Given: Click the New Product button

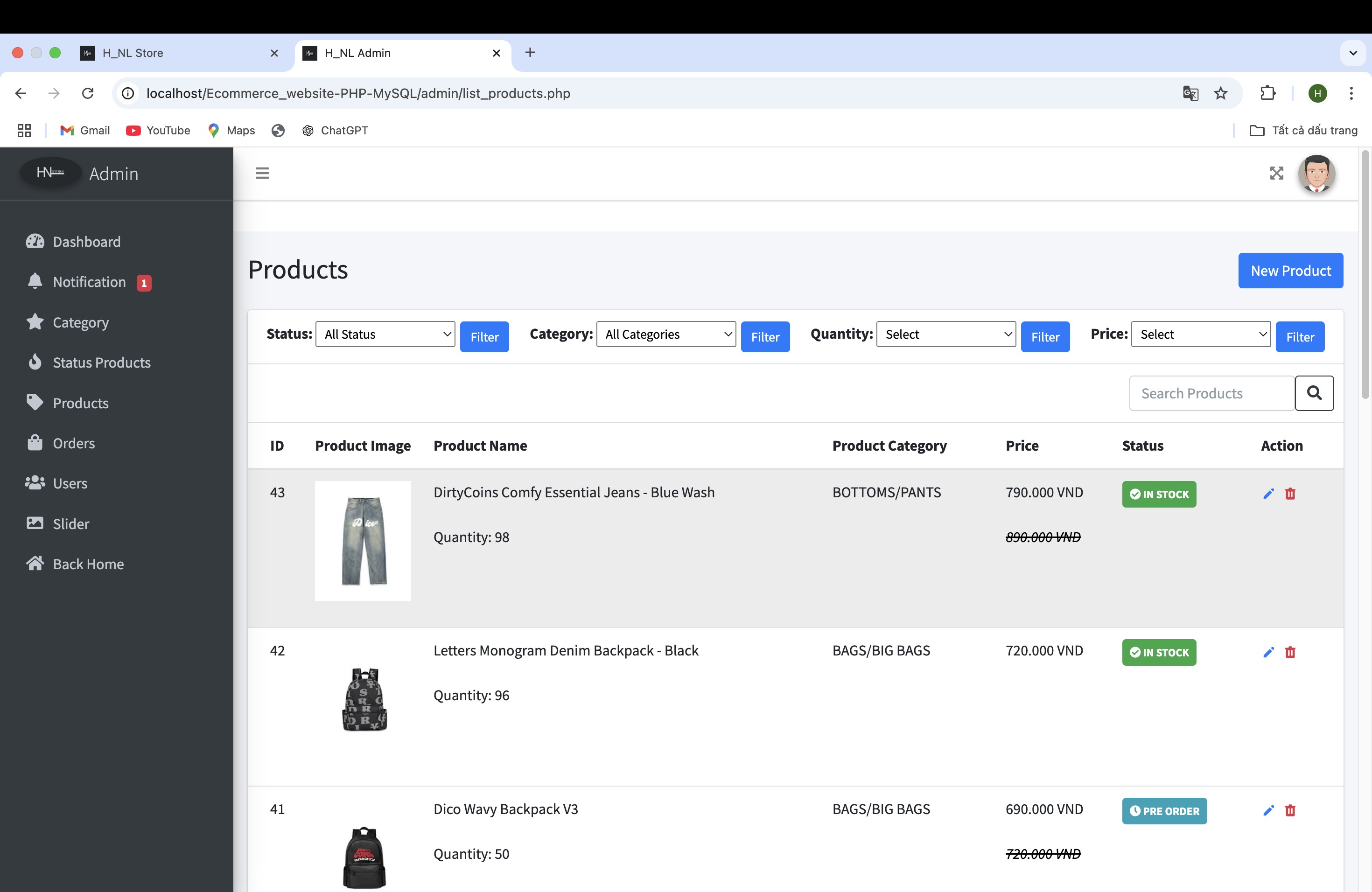Looking at the screenshot, I should click(x=1291, y=270).
